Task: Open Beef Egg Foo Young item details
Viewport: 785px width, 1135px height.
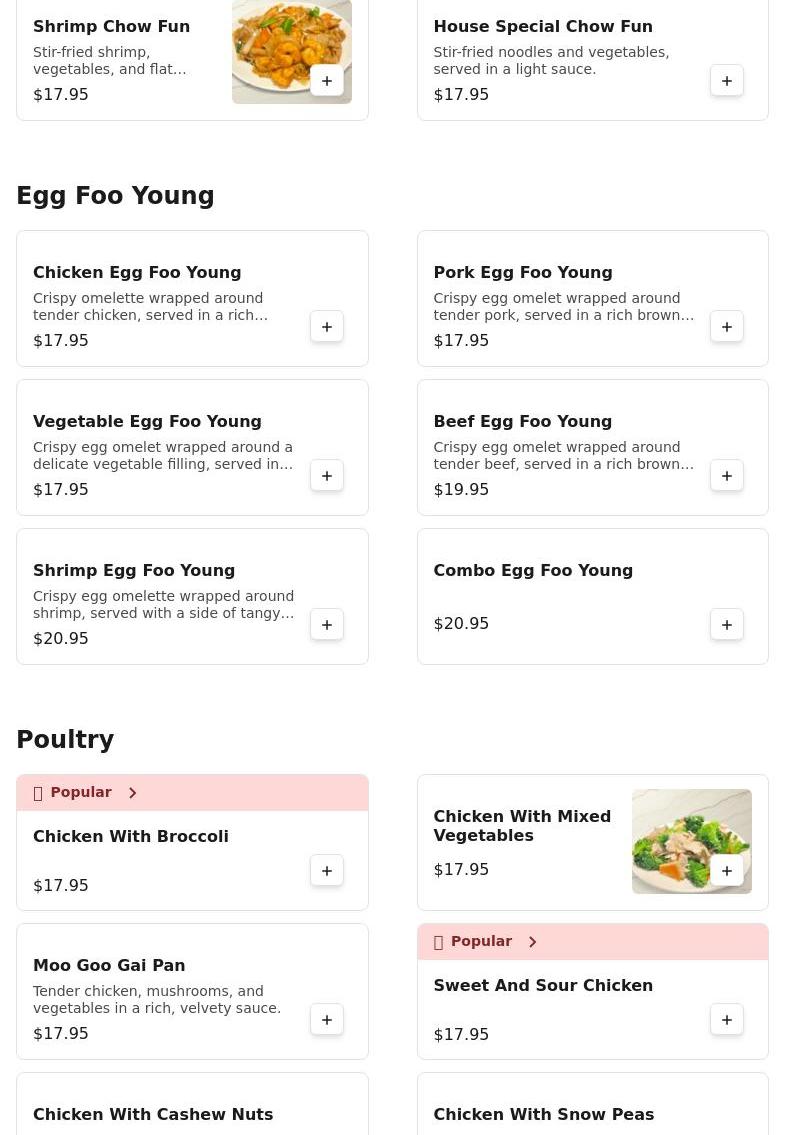Action: point(522,422)
